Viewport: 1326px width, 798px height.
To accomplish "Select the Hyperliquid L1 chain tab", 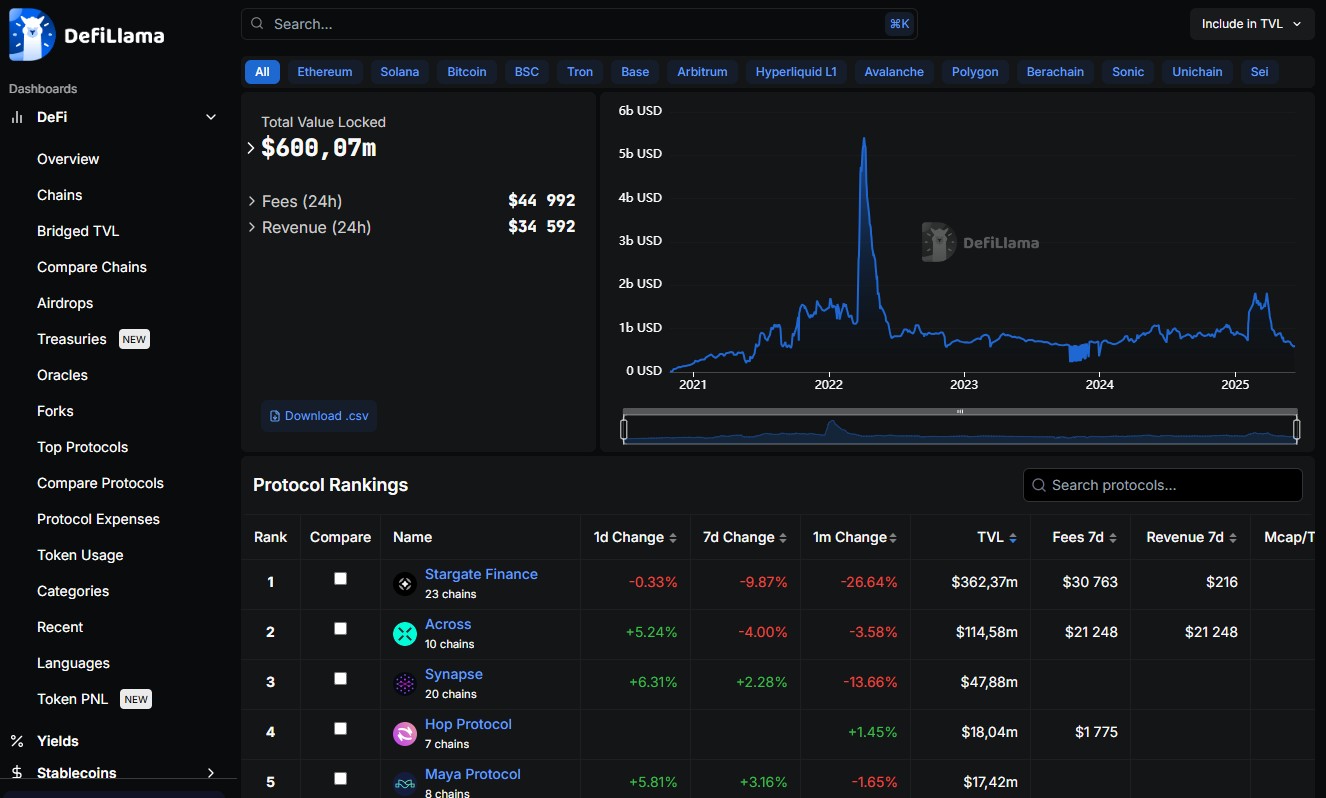I will (796, 72).
